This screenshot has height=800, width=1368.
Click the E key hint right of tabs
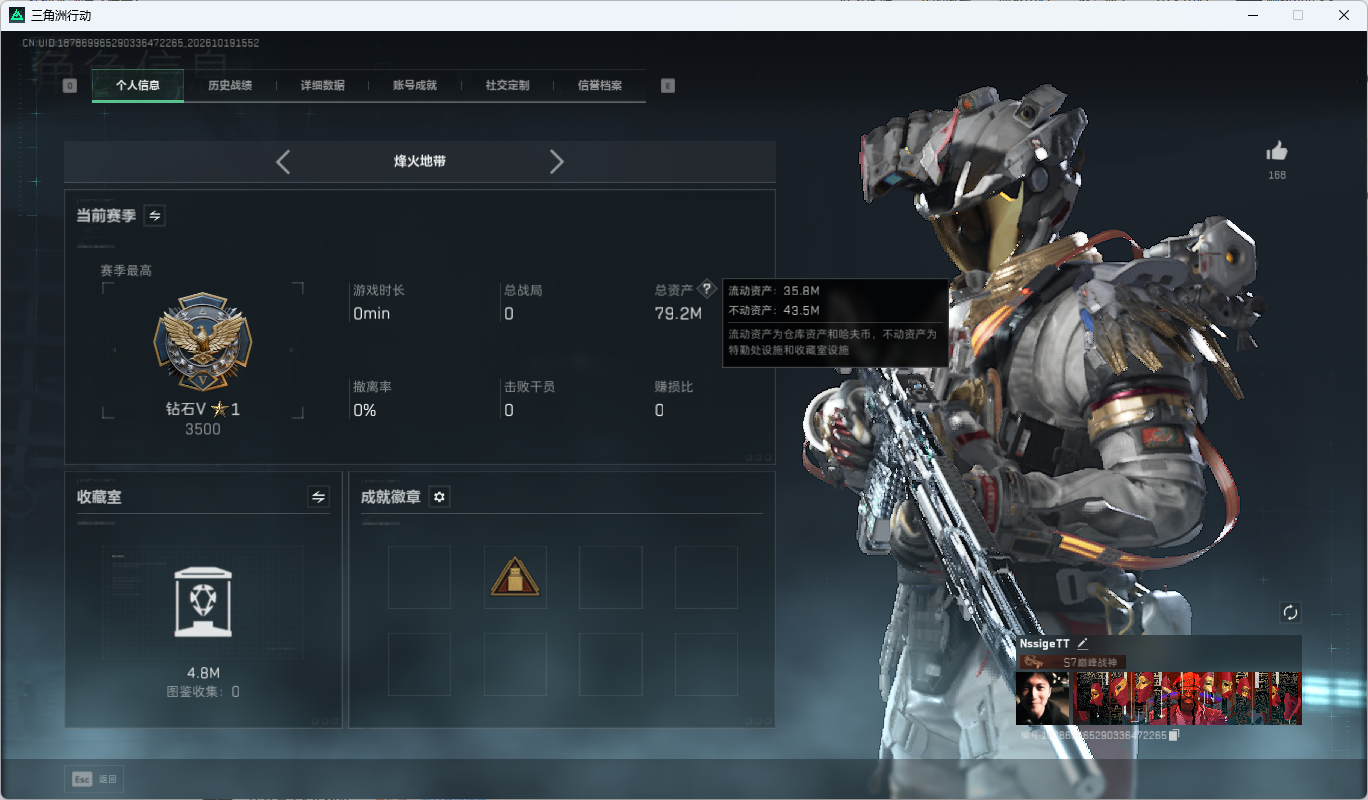[668, 86]
